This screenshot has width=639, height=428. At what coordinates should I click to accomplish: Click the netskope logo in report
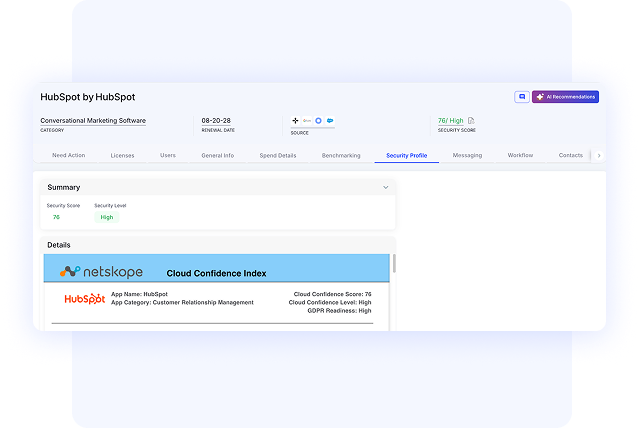tap(101, 271)
